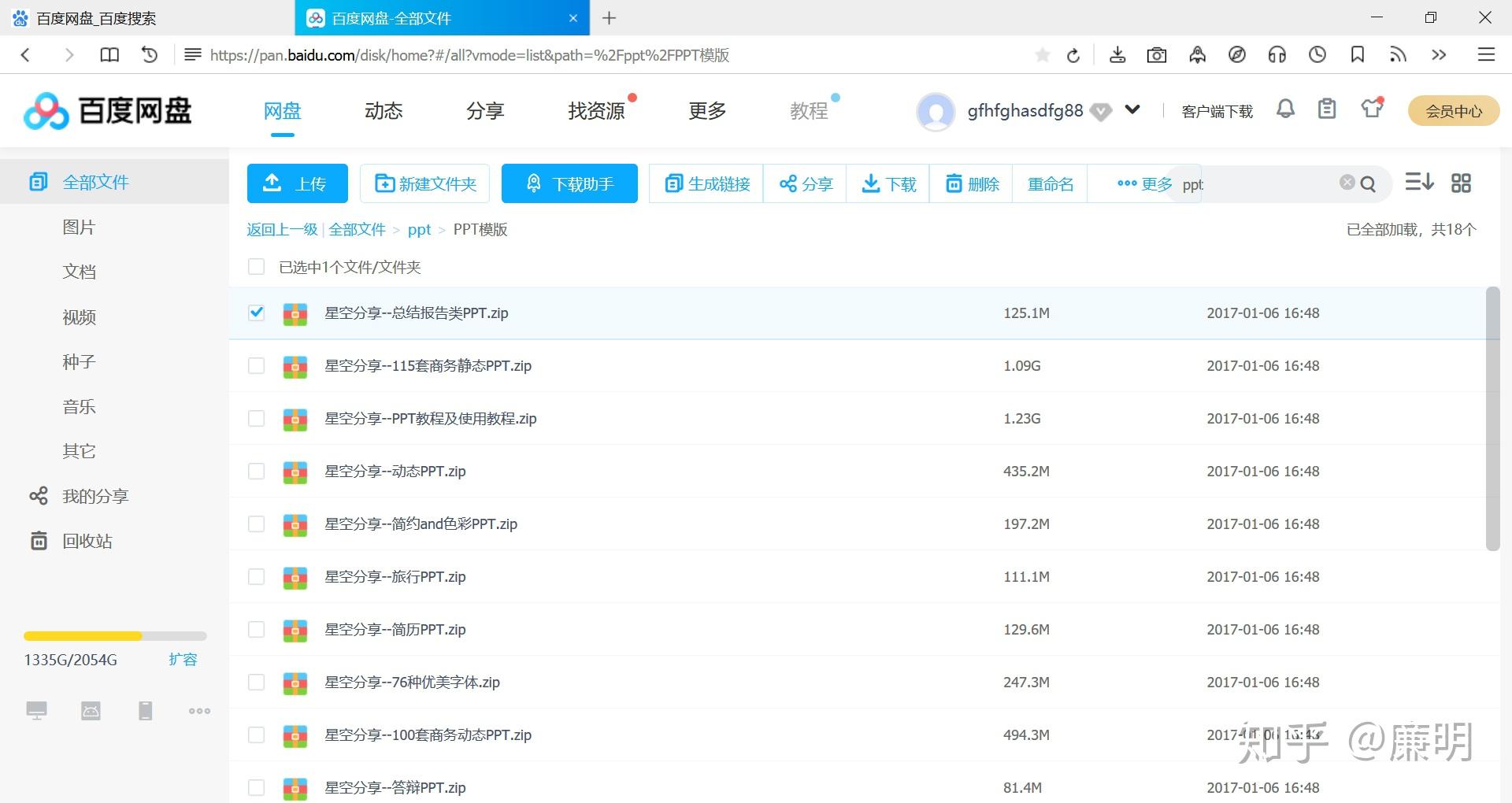The image size is (1512, 803).
Task: Open the 网盘 tab
Action: point(282,111)
